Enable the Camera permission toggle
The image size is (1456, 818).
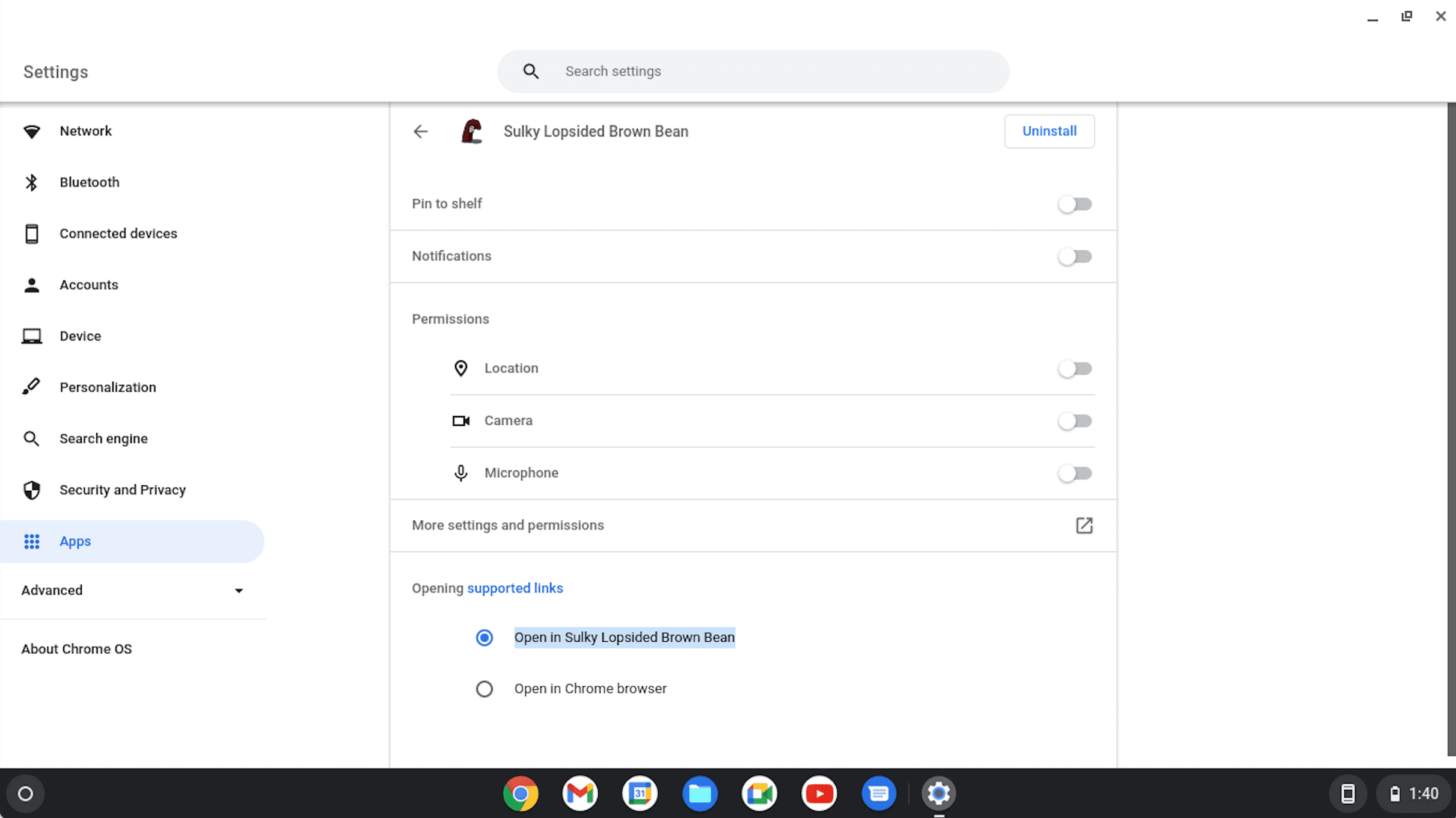(x=1075, y=420)
